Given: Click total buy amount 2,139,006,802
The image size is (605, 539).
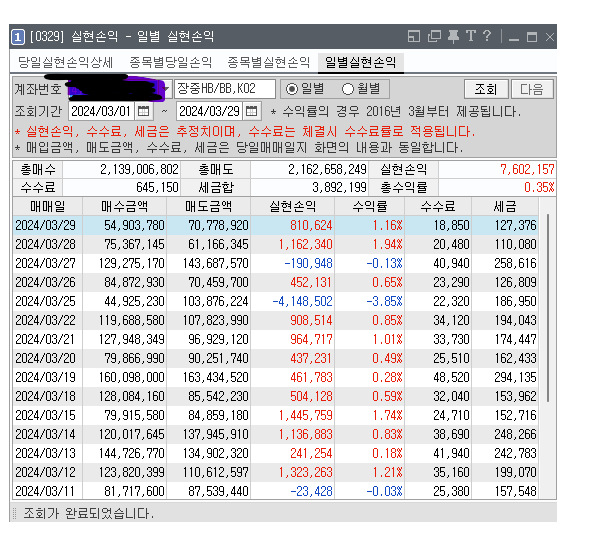Looking at the screenshot, I should (139, 169).
